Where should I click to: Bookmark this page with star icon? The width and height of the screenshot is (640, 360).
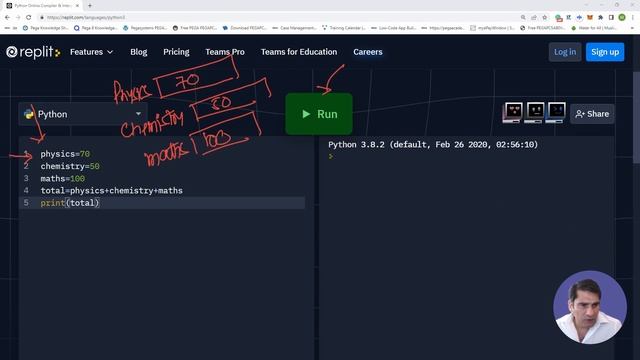click(x=544, y=18)
